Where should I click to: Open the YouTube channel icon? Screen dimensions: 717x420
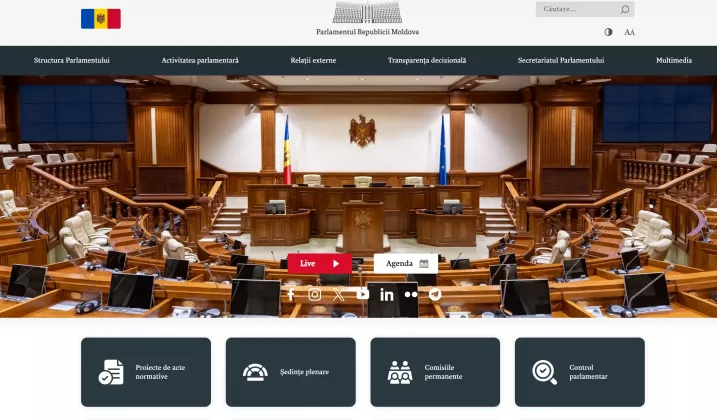tap(363, 294)
